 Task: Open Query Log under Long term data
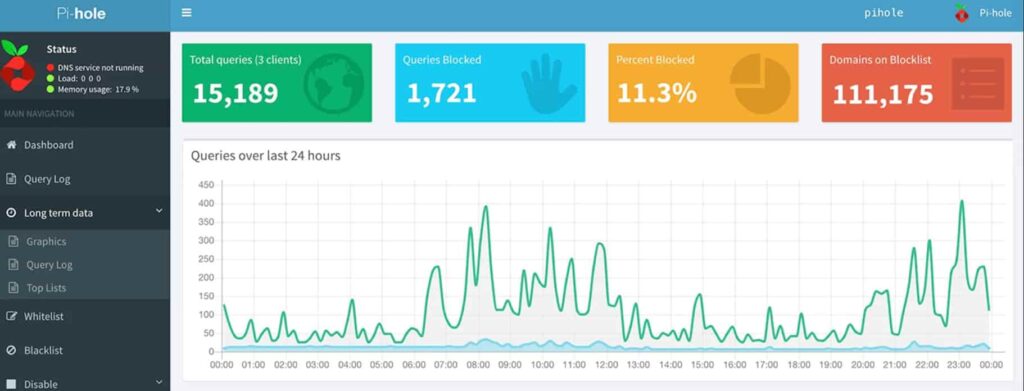pyautogui.click(x=85, y=265)
